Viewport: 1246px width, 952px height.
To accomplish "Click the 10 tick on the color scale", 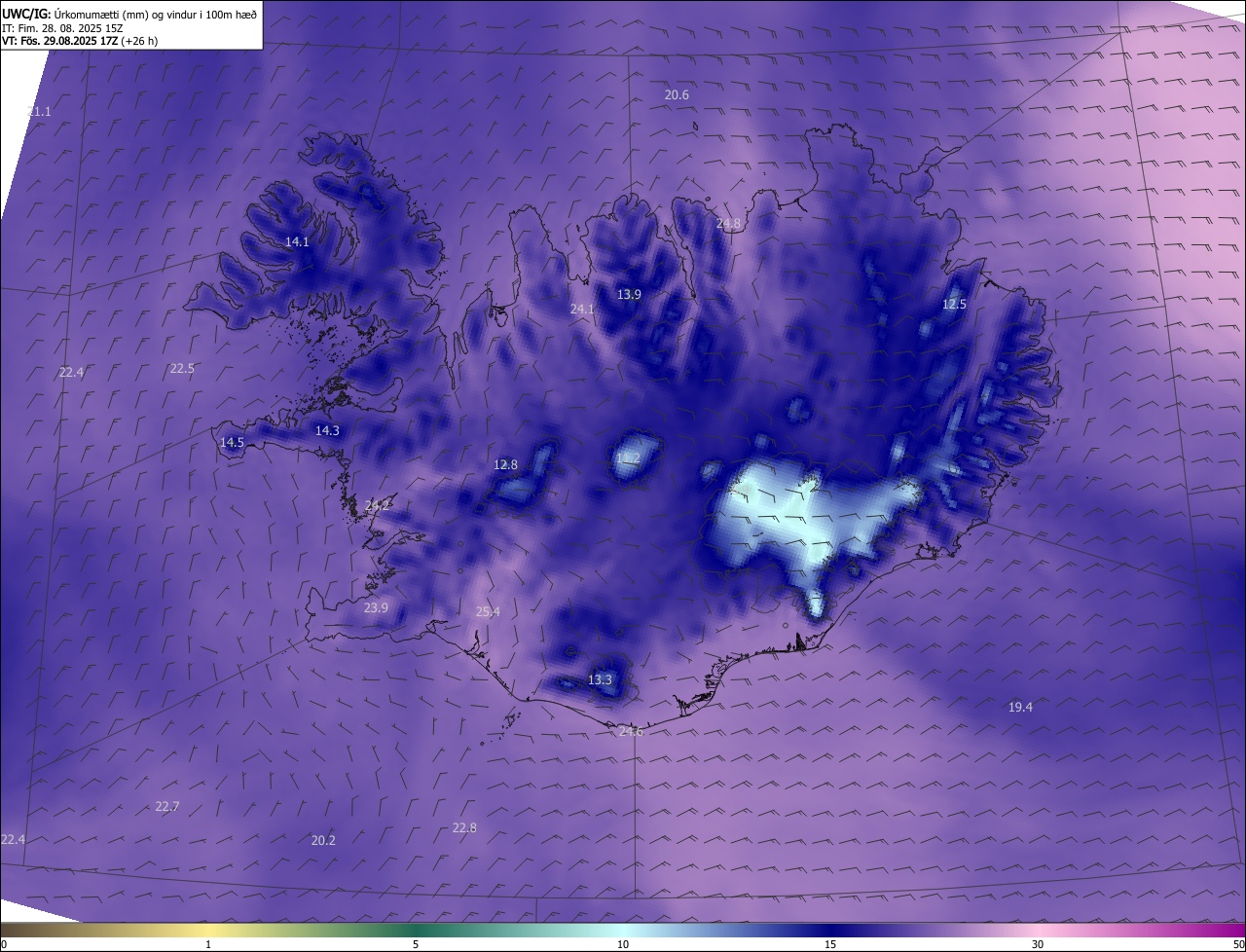I will [623, 944].
